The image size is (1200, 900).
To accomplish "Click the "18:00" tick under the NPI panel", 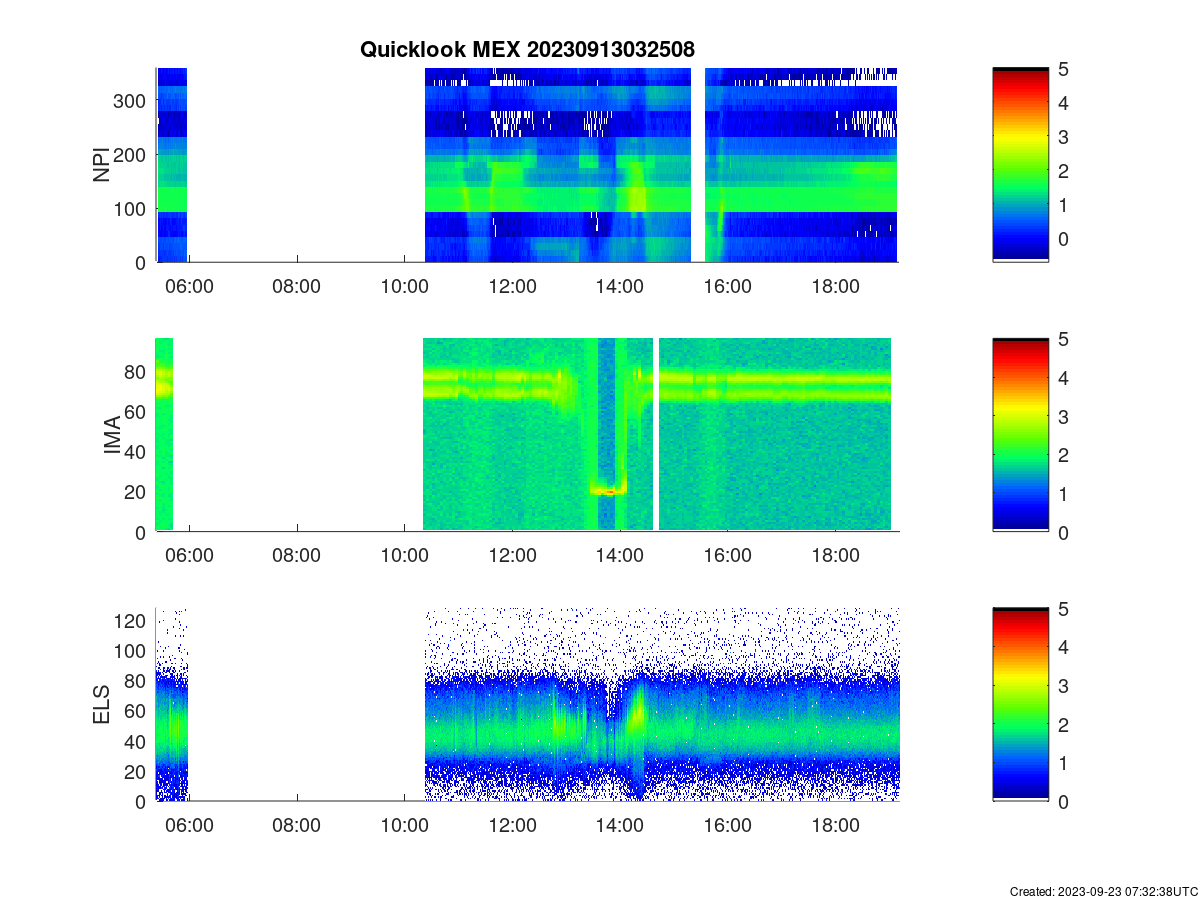I will 836,286.
